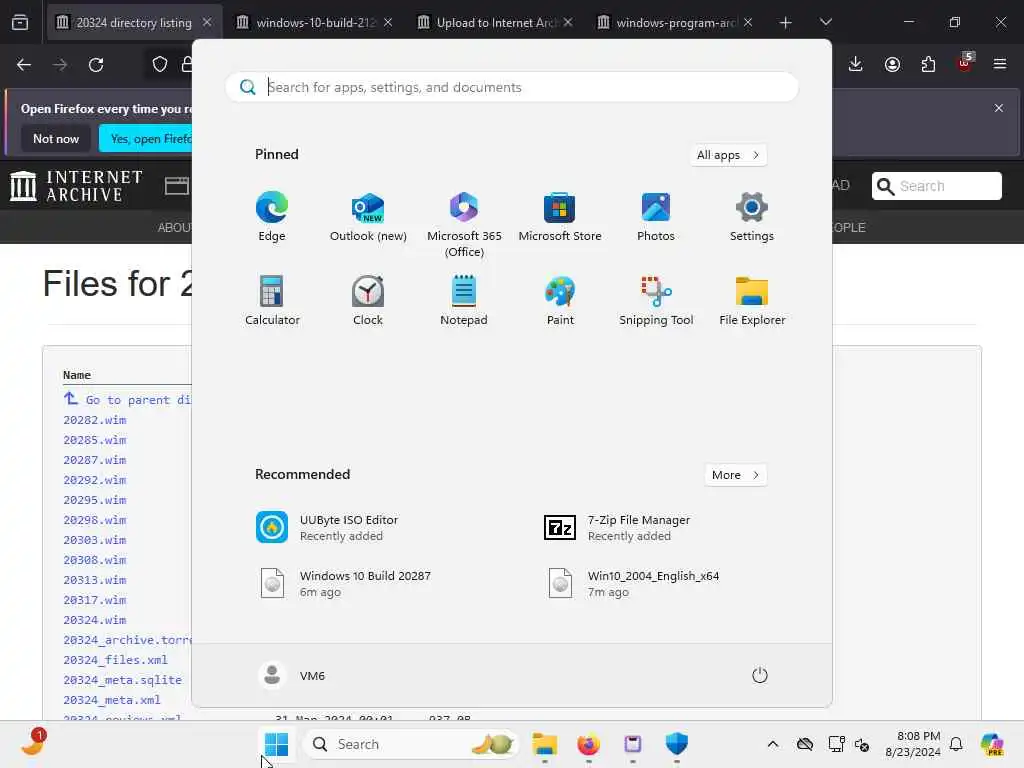1024x768 pixels.
Task: Open the Firefox hamburger menu
Action: coord(1000,64)
